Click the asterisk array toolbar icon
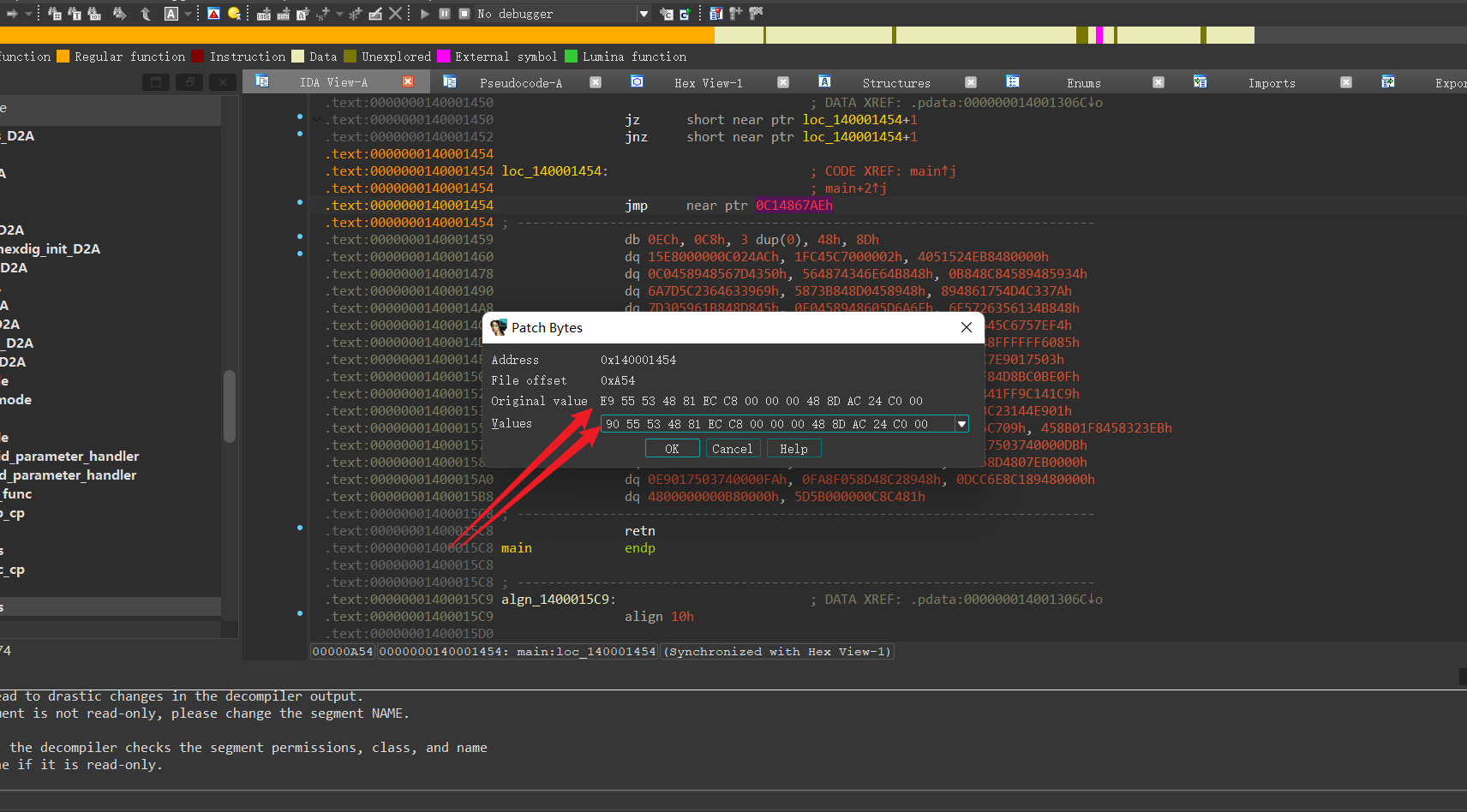Screen dimensions: 1467x812 coord(356,14)
